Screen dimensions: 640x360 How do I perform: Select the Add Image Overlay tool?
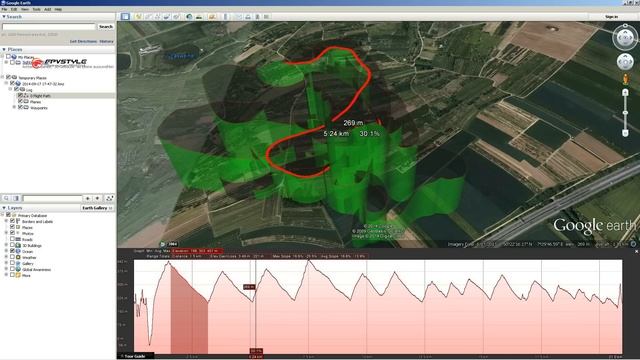pyautogui.click(x=167, y=17)
